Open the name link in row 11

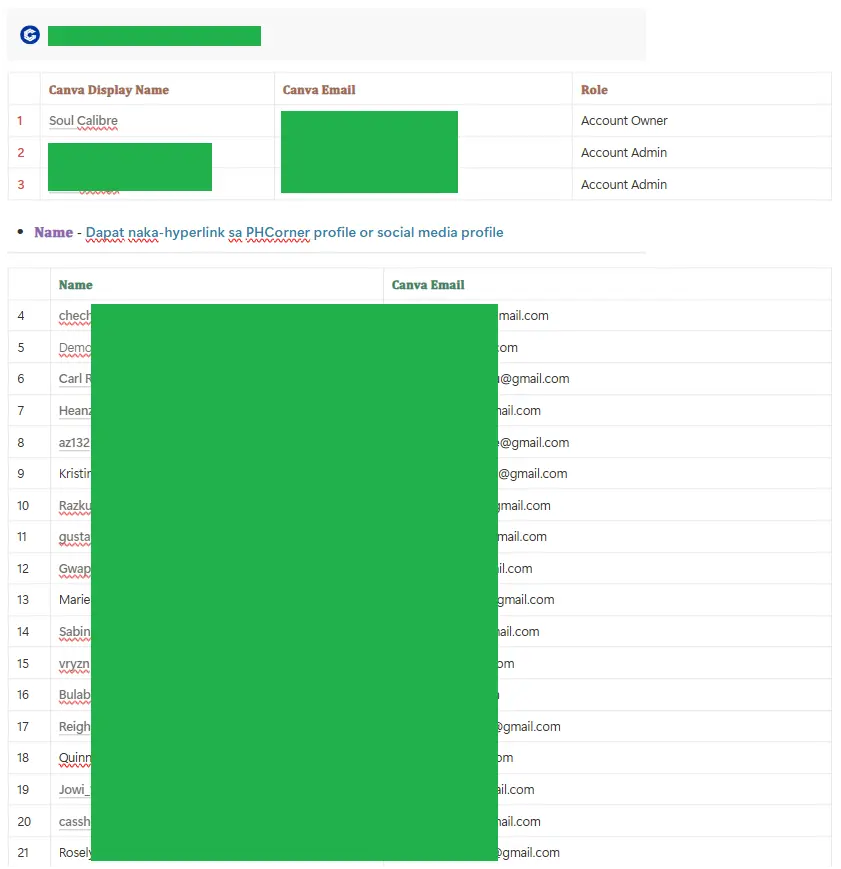tap(75, 536)
